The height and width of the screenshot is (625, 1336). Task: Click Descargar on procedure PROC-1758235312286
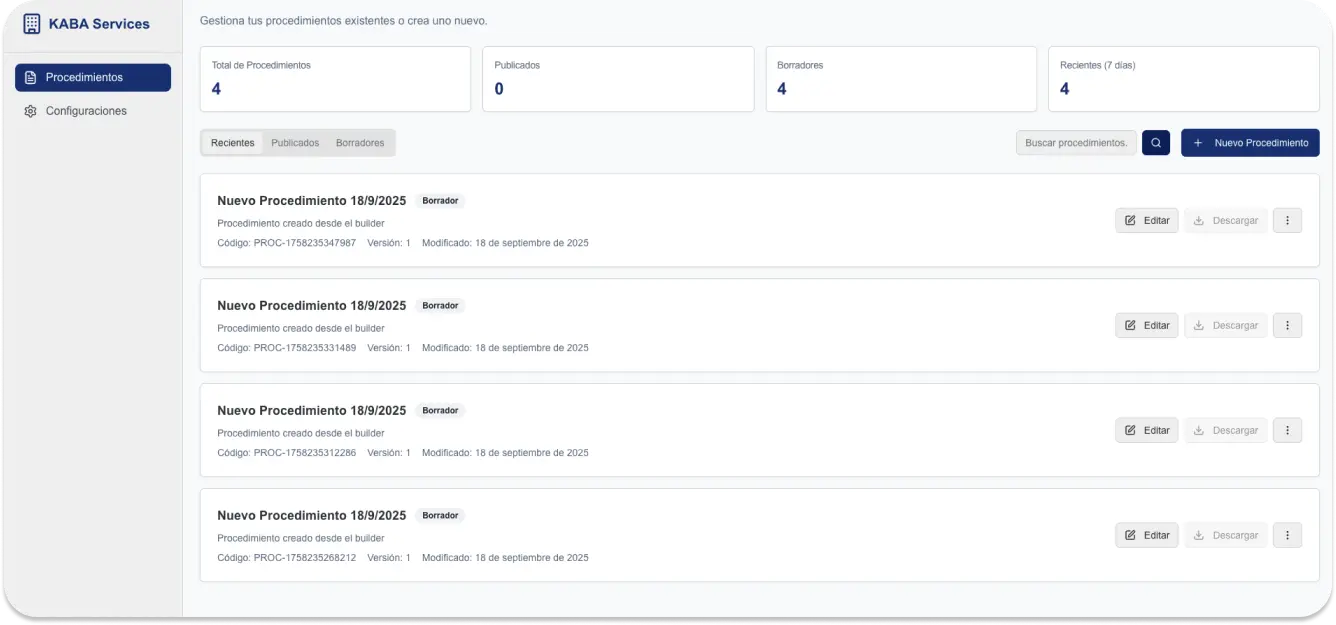1225,430
